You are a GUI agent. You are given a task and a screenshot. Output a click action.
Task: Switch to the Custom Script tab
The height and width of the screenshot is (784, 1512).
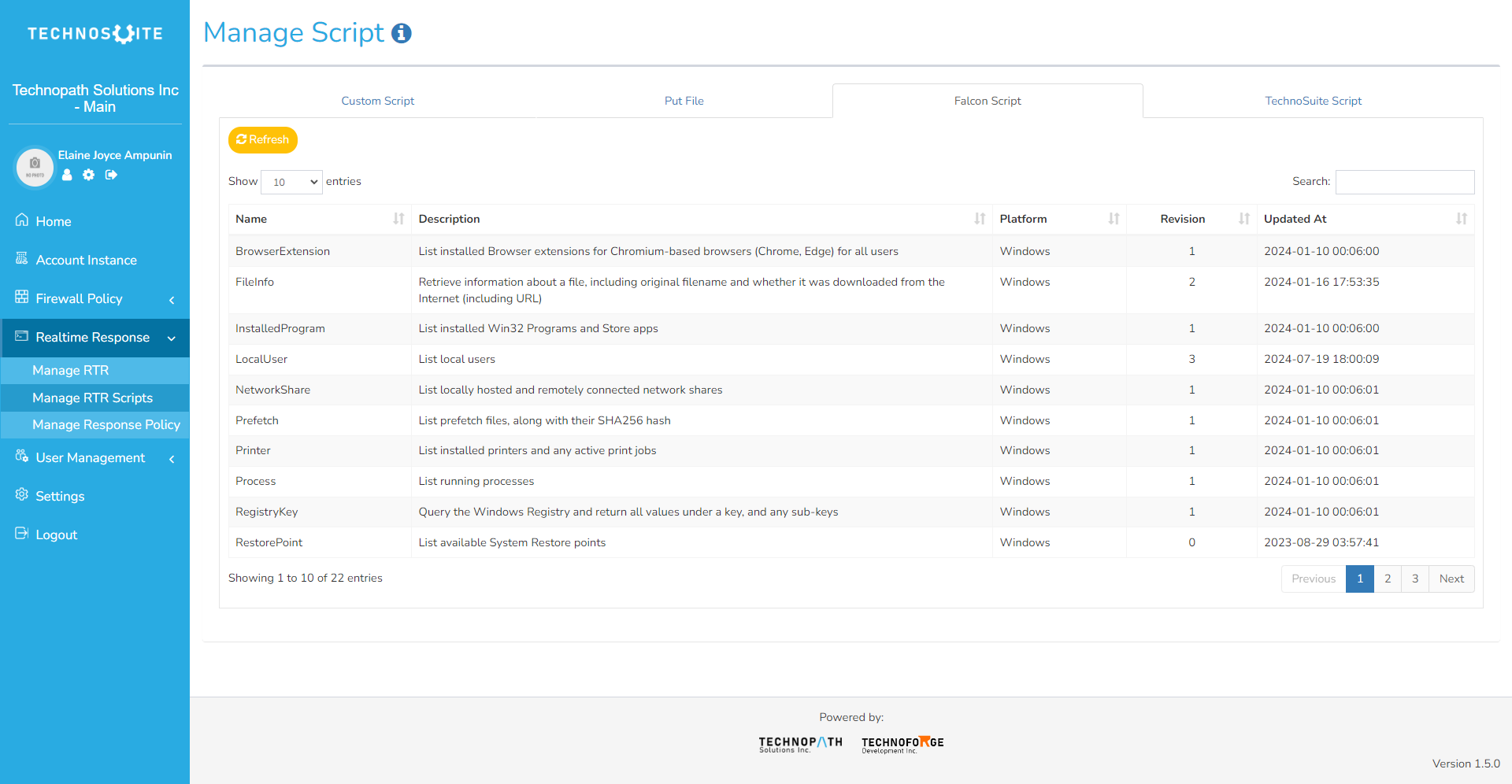[x=377, y=101]
